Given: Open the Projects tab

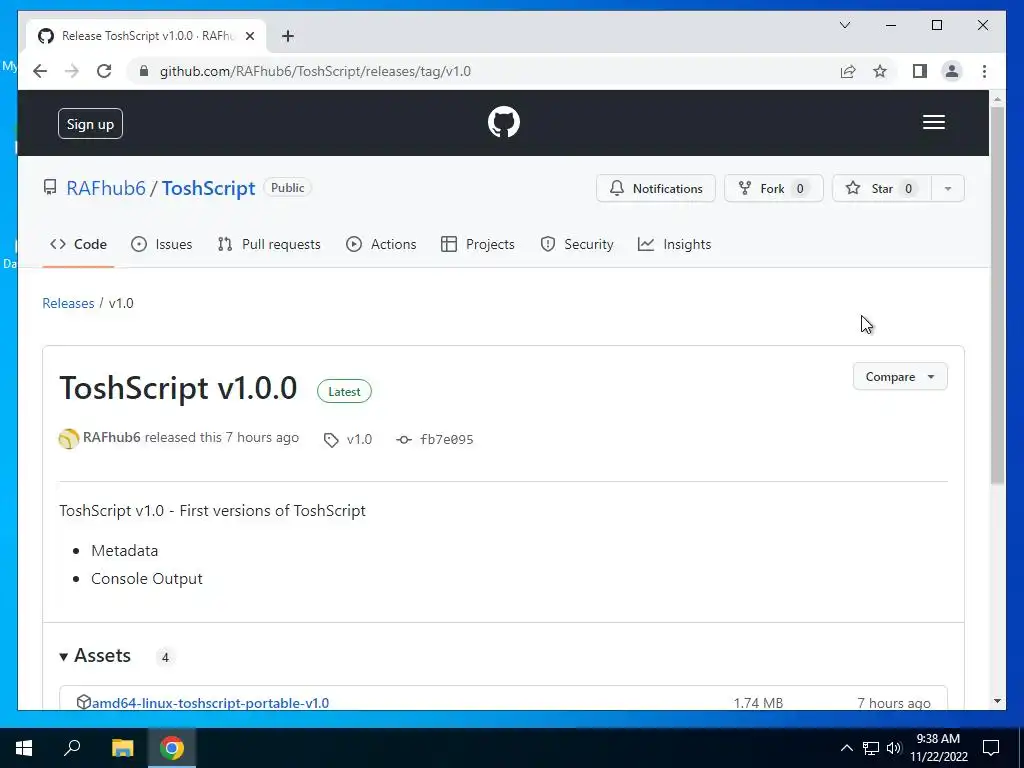Looking at the screenshot, I should (x=478, y=244).
